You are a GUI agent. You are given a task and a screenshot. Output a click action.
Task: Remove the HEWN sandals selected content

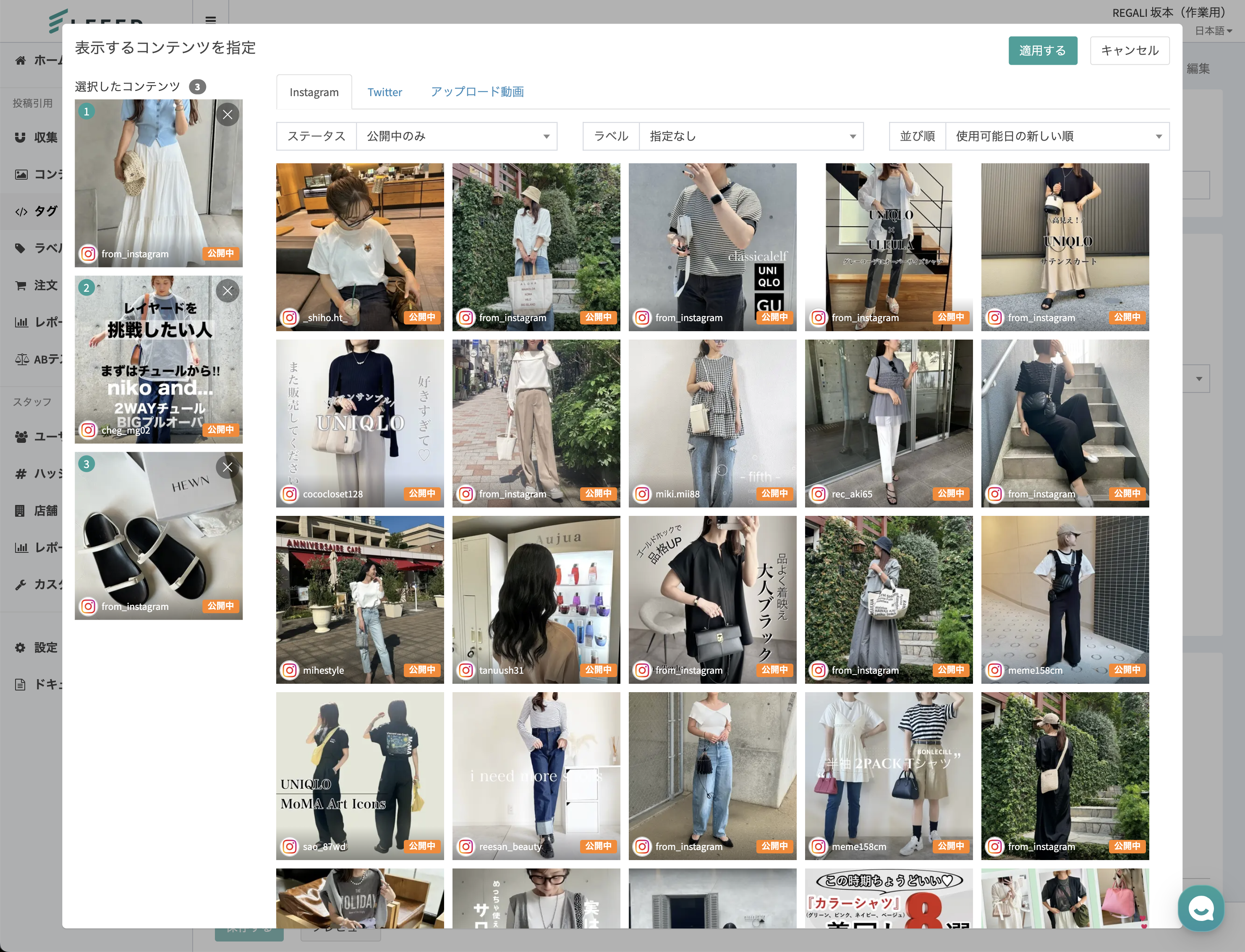coord(227,468)
